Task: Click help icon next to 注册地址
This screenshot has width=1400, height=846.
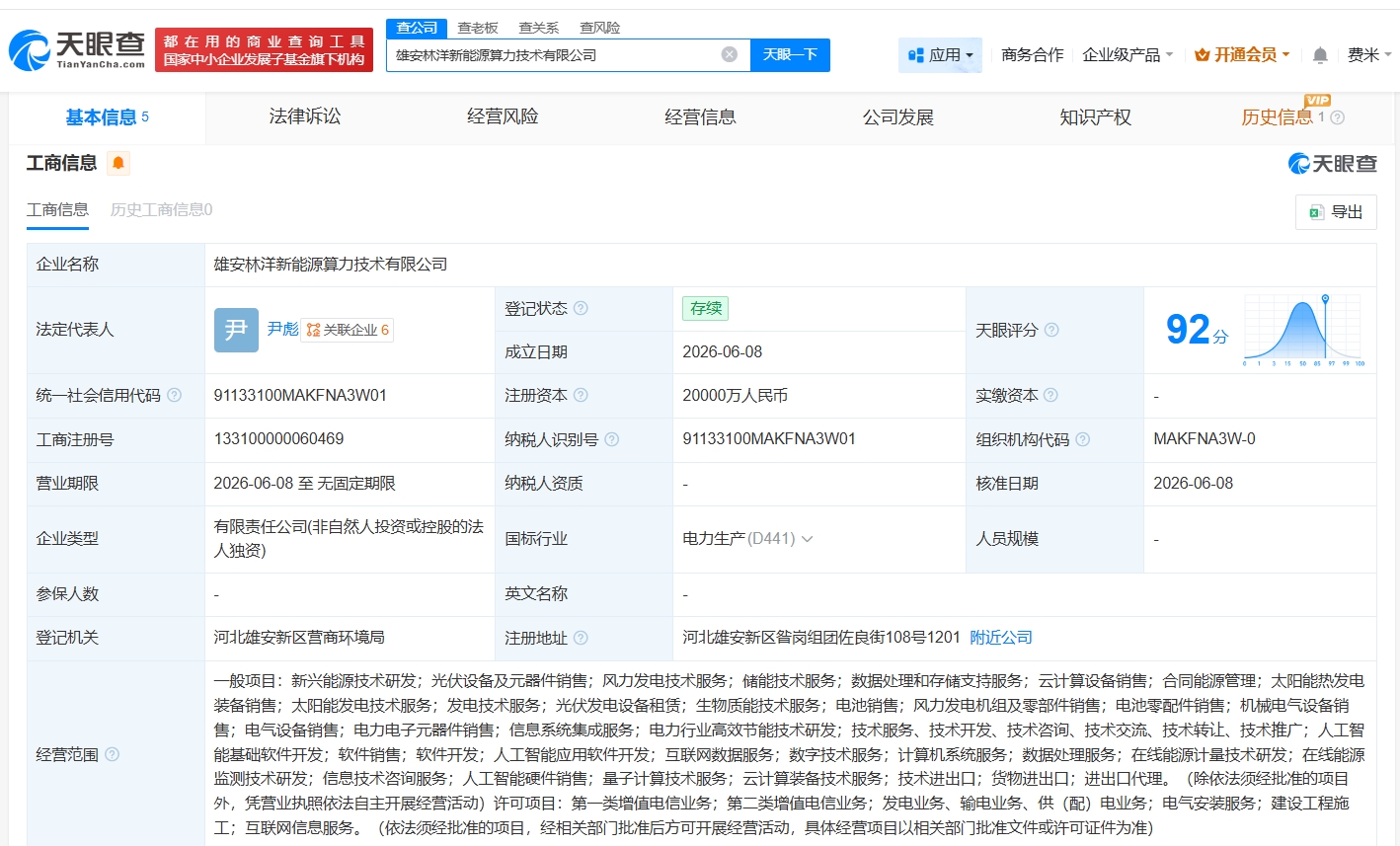Action: 581,638
